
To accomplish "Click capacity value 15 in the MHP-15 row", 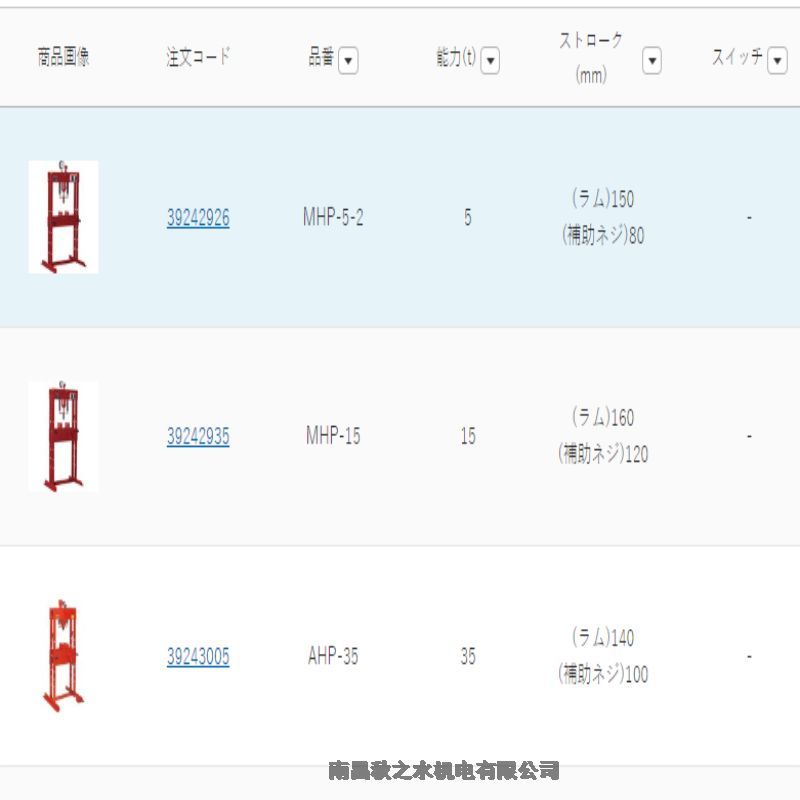I will click(x=468, y=437).
